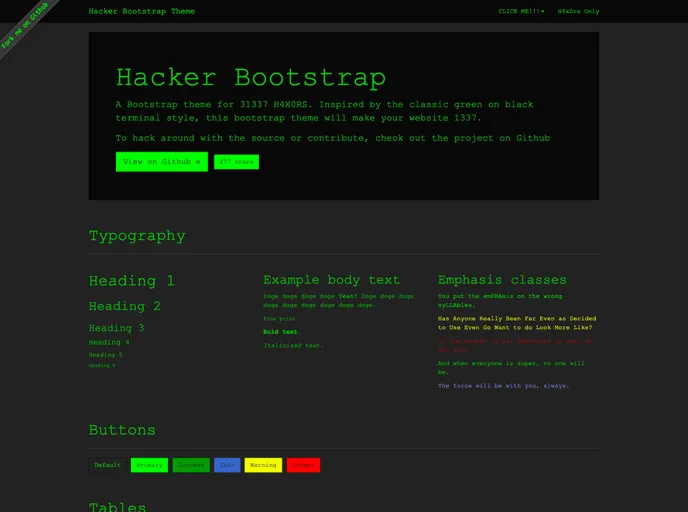Click the Italicized text sample
Image resolution: width=688 pixels, height=512 pixels.
(x=293, y=345)
